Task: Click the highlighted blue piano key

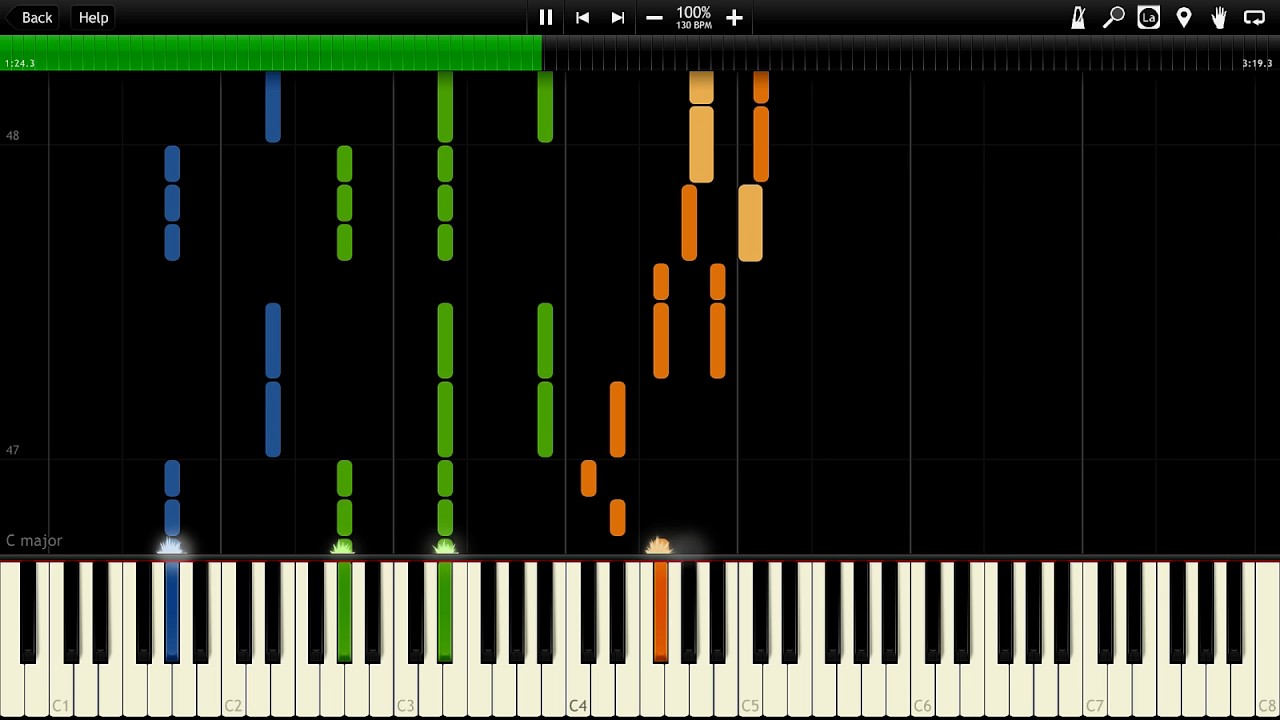Action: (172, 612)
